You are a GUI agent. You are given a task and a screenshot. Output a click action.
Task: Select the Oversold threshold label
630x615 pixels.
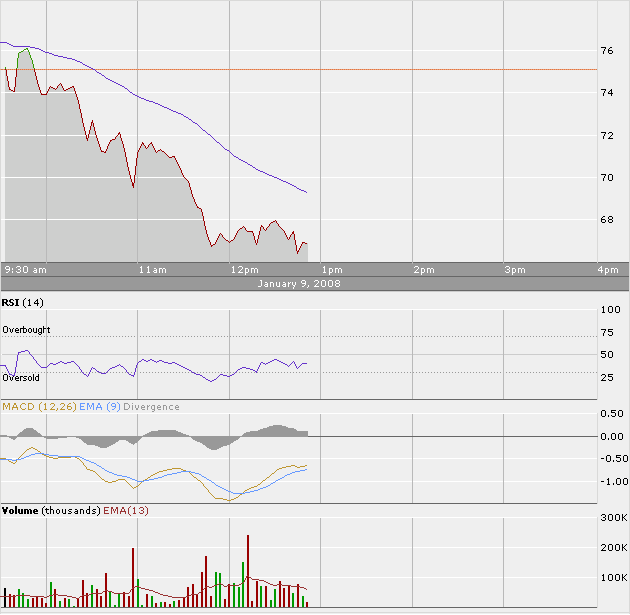tap(21, 378)
